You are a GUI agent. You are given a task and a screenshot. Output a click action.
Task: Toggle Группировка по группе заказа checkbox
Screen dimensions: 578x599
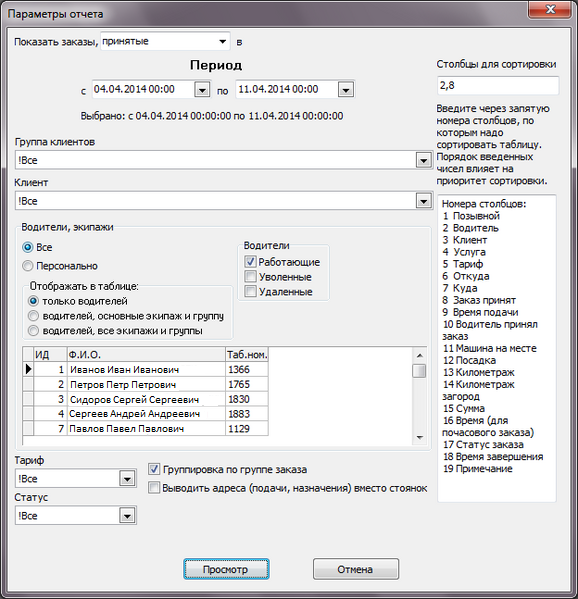154,469
